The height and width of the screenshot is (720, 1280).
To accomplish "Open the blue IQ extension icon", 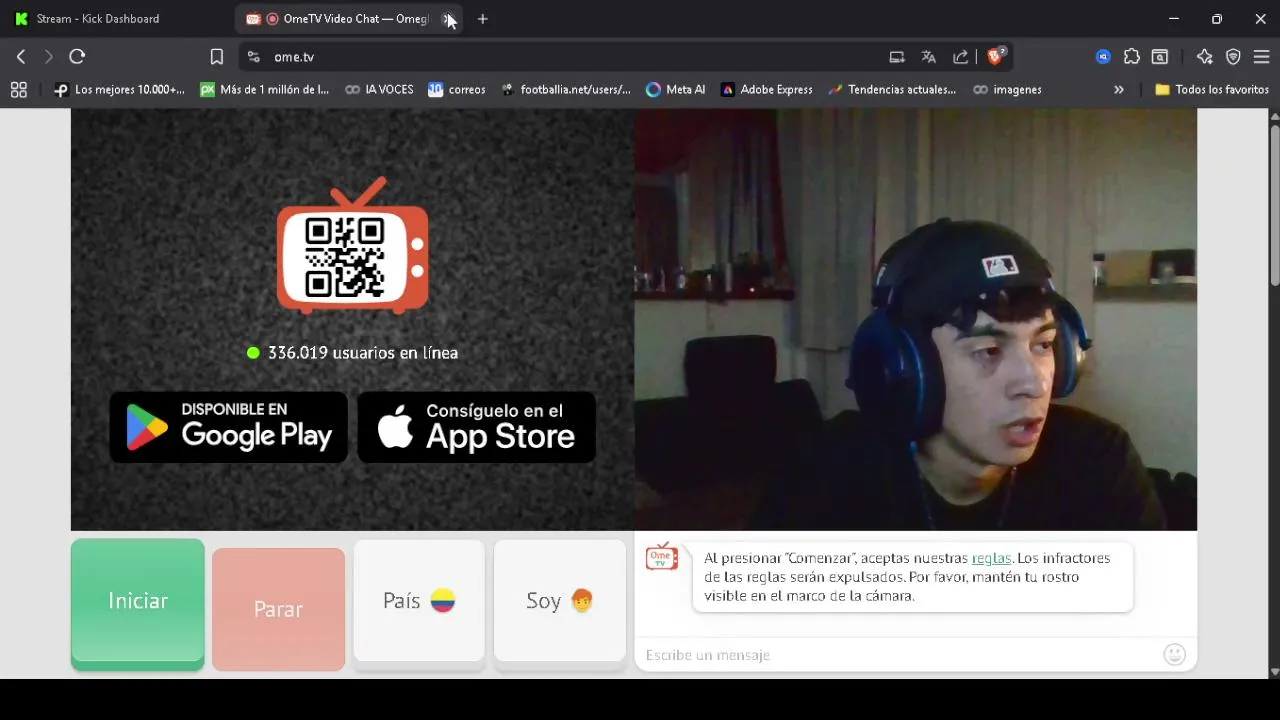I will point(1103,57).
